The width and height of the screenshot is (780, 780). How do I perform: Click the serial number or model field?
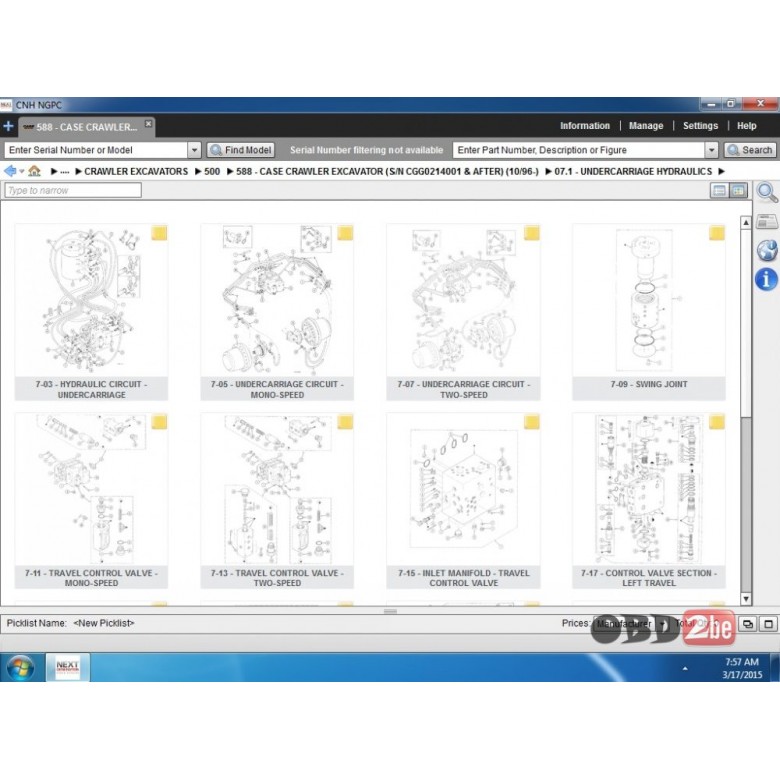pos(96,150)
